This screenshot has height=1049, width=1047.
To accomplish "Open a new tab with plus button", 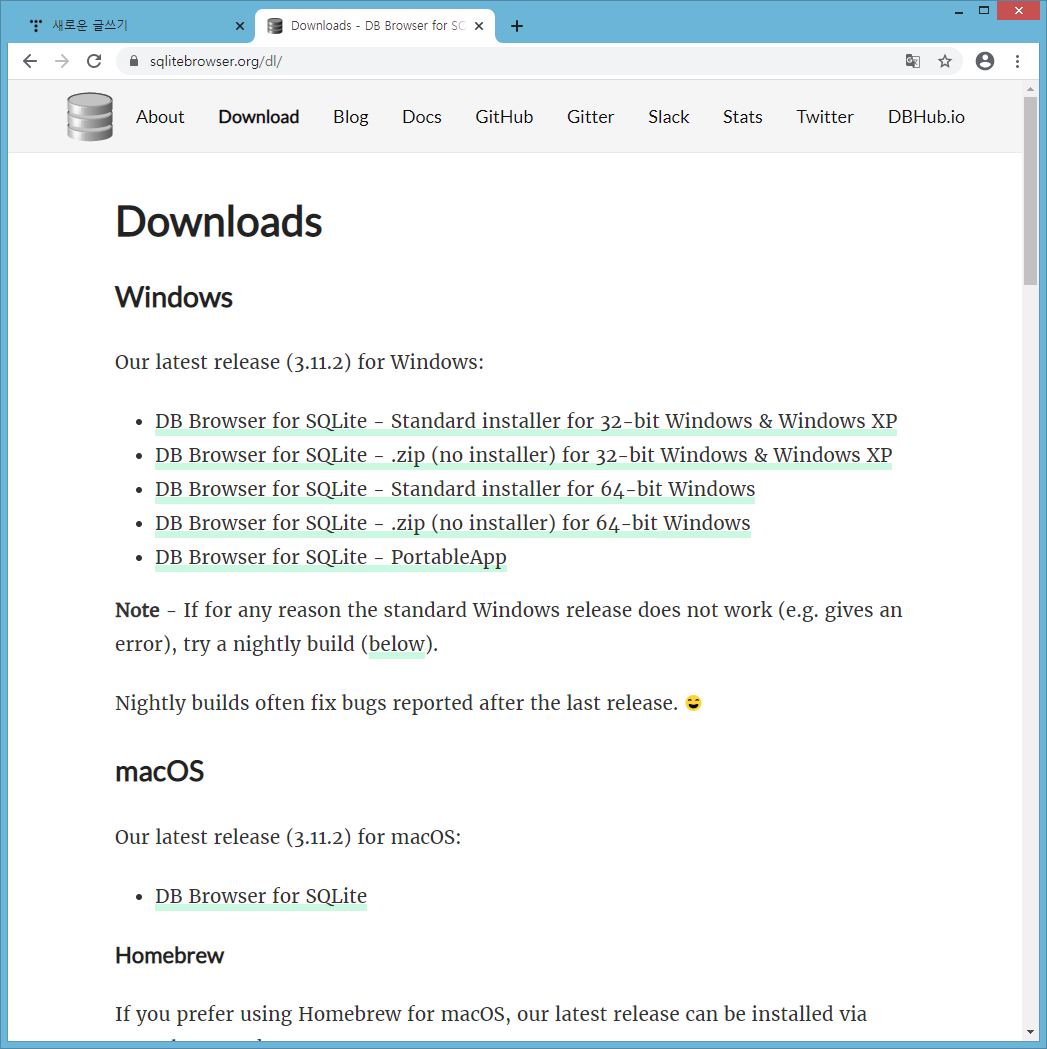I will pyautogui.click(x=516, y=26).
